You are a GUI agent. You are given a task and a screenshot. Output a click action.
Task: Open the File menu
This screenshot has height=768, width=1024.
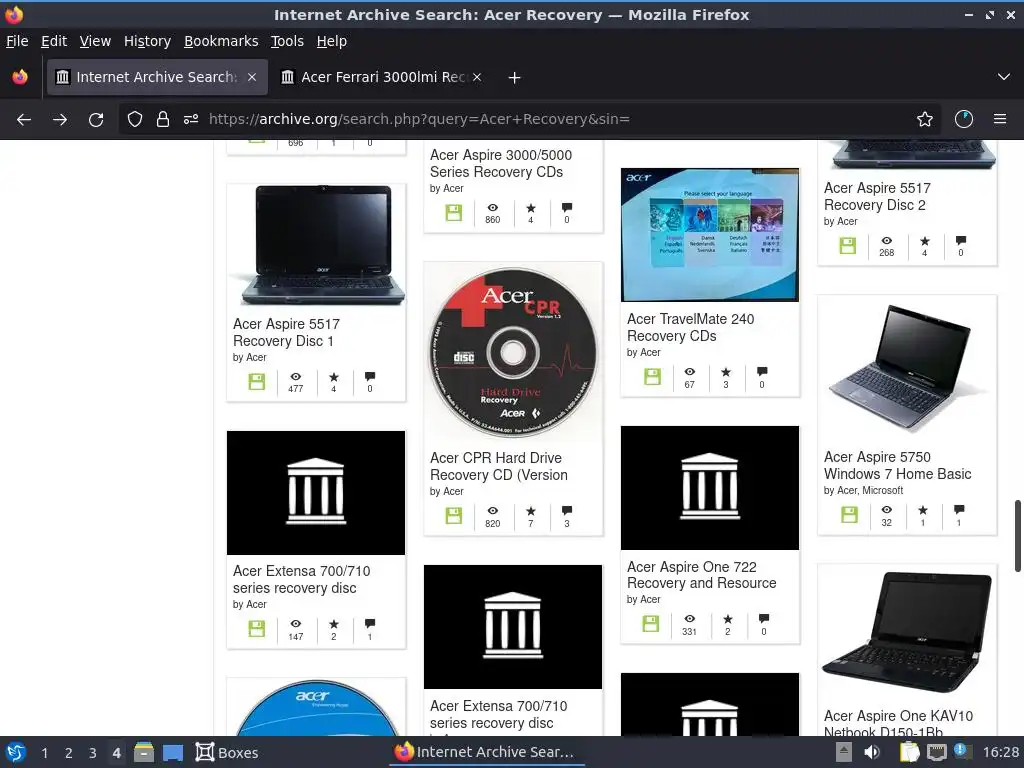pyautogui.click(x=17, y=41)
